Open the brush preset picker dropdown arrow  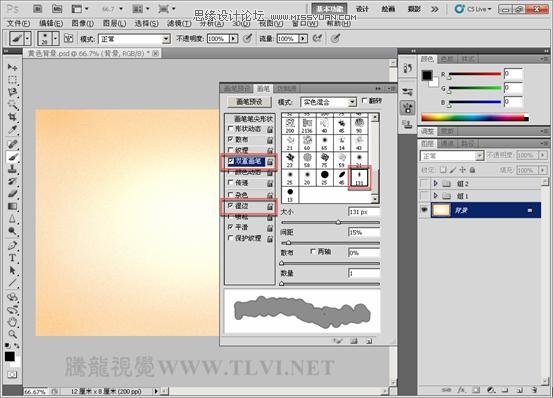click(55, 39)
